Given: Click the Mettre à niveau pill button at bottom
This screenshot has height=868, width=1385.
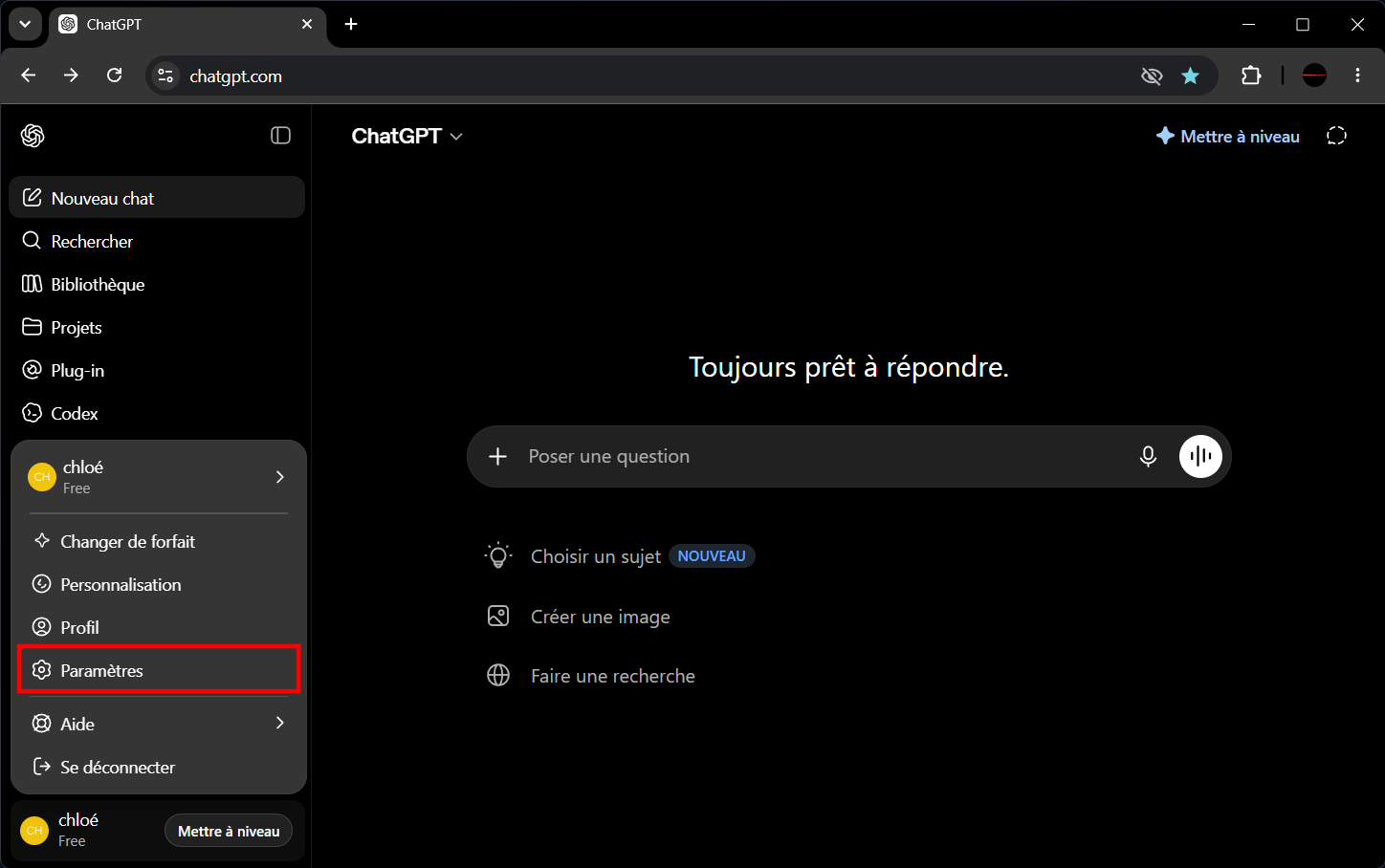Looking at the screenshot, I should pos(229,831).
